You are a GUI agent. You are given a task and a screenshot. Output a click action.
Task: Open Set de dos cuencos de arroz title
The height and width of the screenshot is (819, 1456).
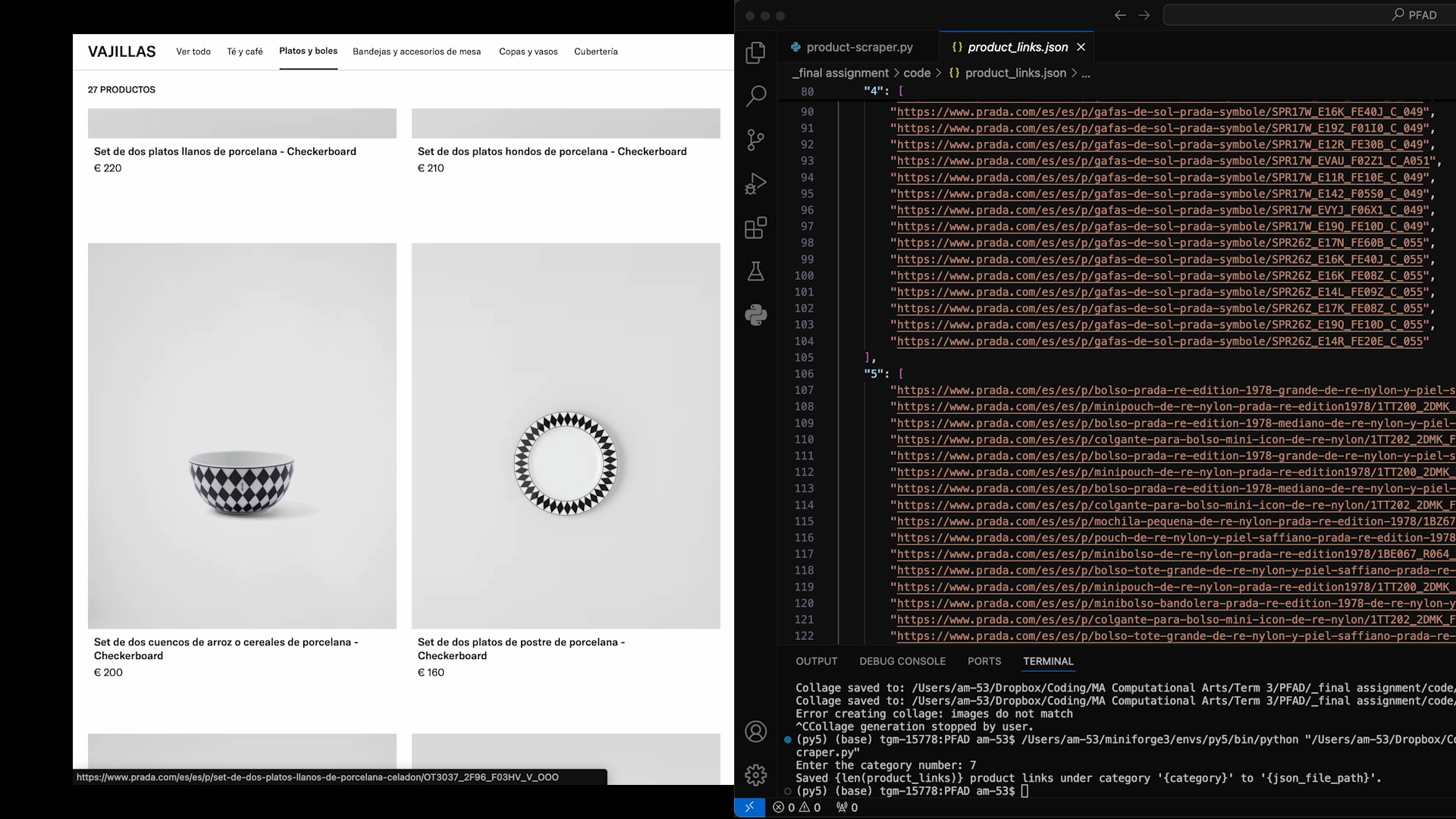(x=226, y=649)
